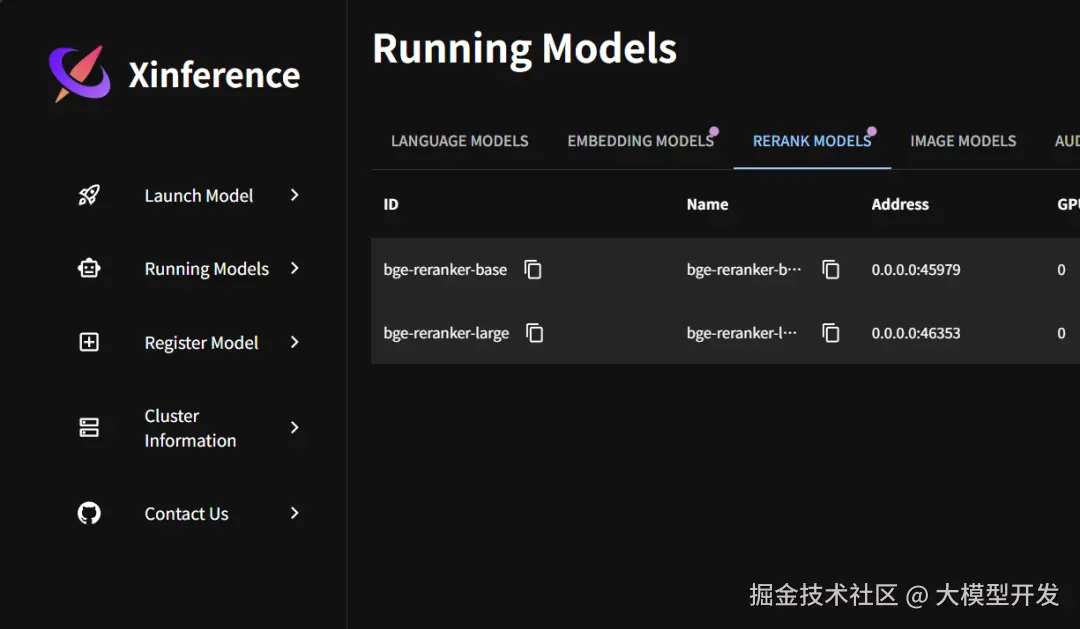Expand the Contact Us chevron
Viewport: 1080px width, 629px height.
click(x=294, y=513)
